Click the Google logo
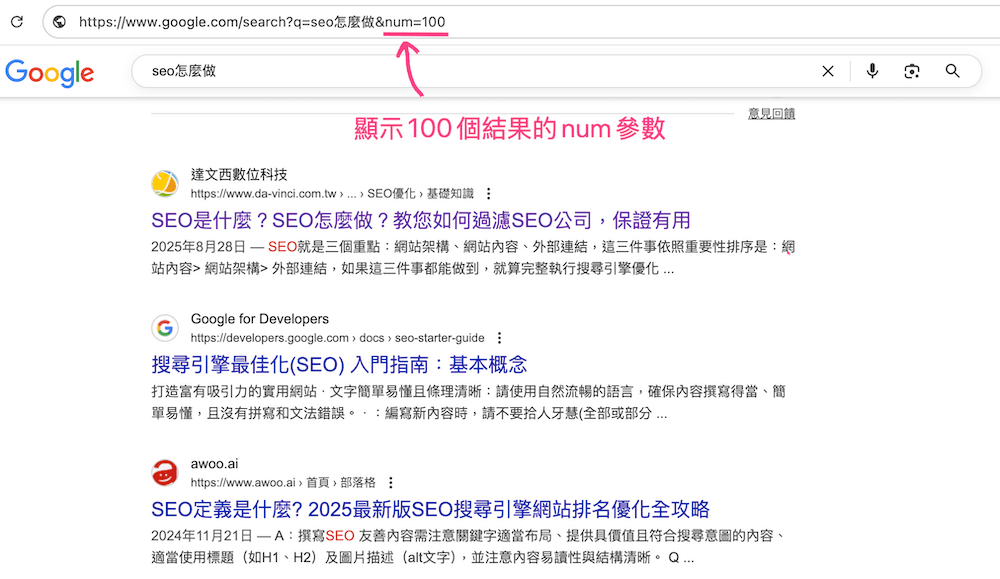 tap(49, 72)
